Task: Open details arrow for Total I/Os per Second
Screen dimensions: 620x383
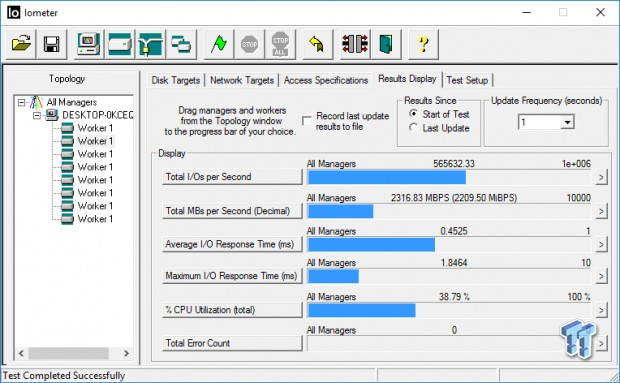Action: pyautogui.click(x=601, y=177)
